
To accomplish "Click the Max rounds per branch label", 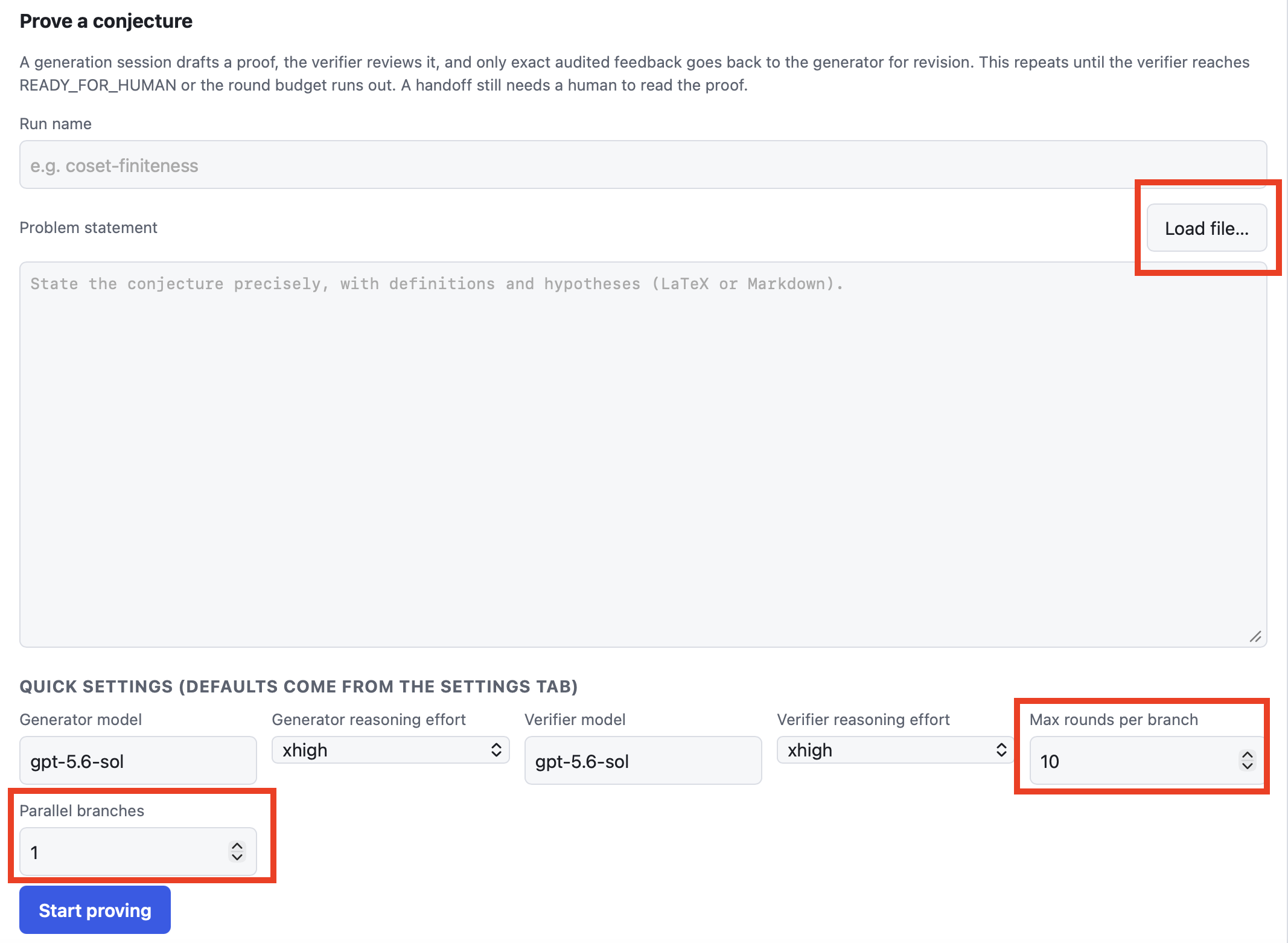I will click(x=1114, y=720).
